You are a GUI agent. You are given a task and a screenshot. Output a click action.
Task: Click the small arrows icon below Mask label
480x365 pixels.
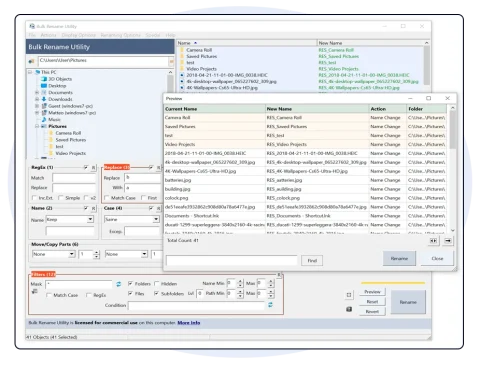[34, 292]
